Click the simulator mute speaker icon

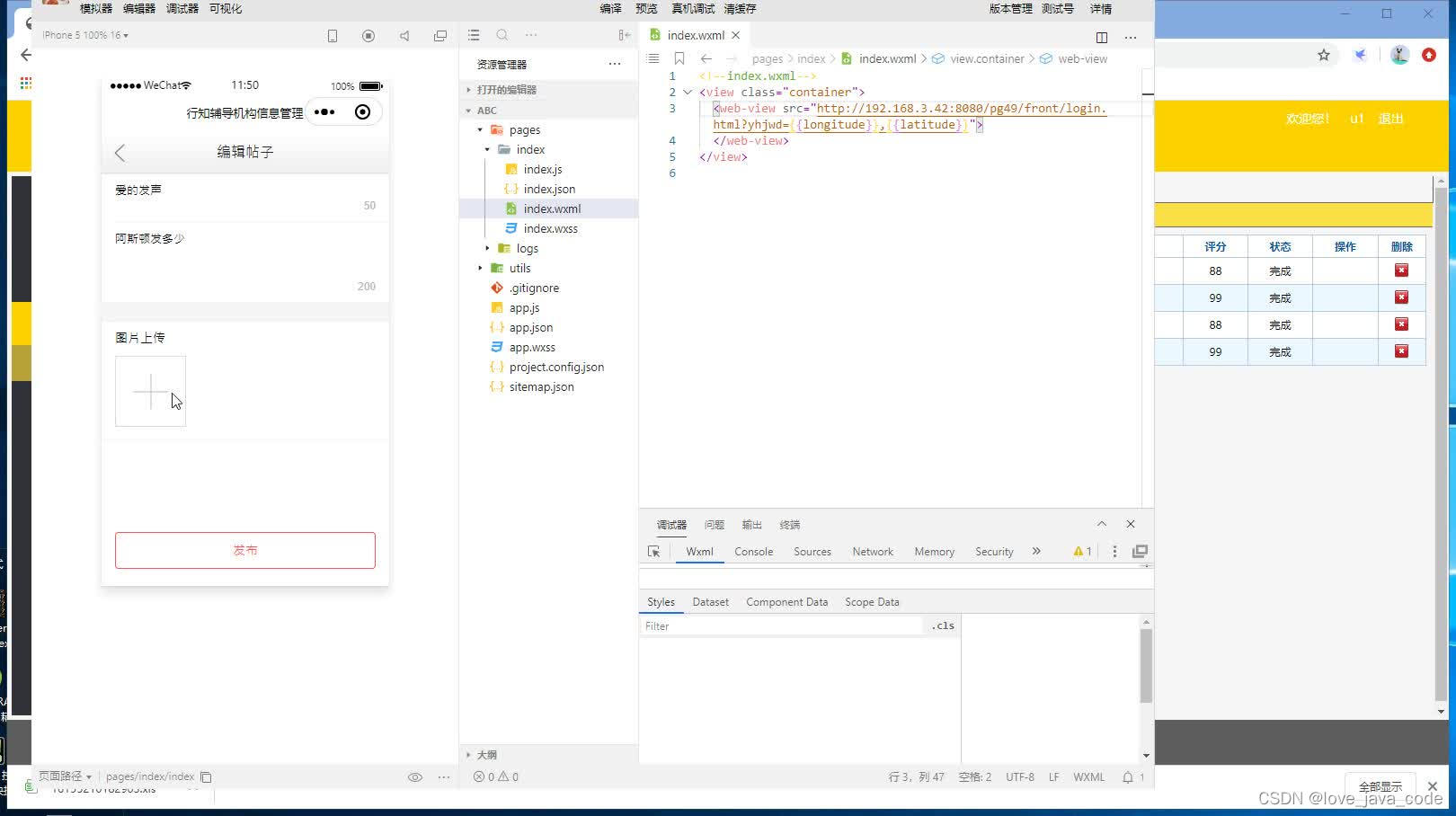(x=404, y=36)
